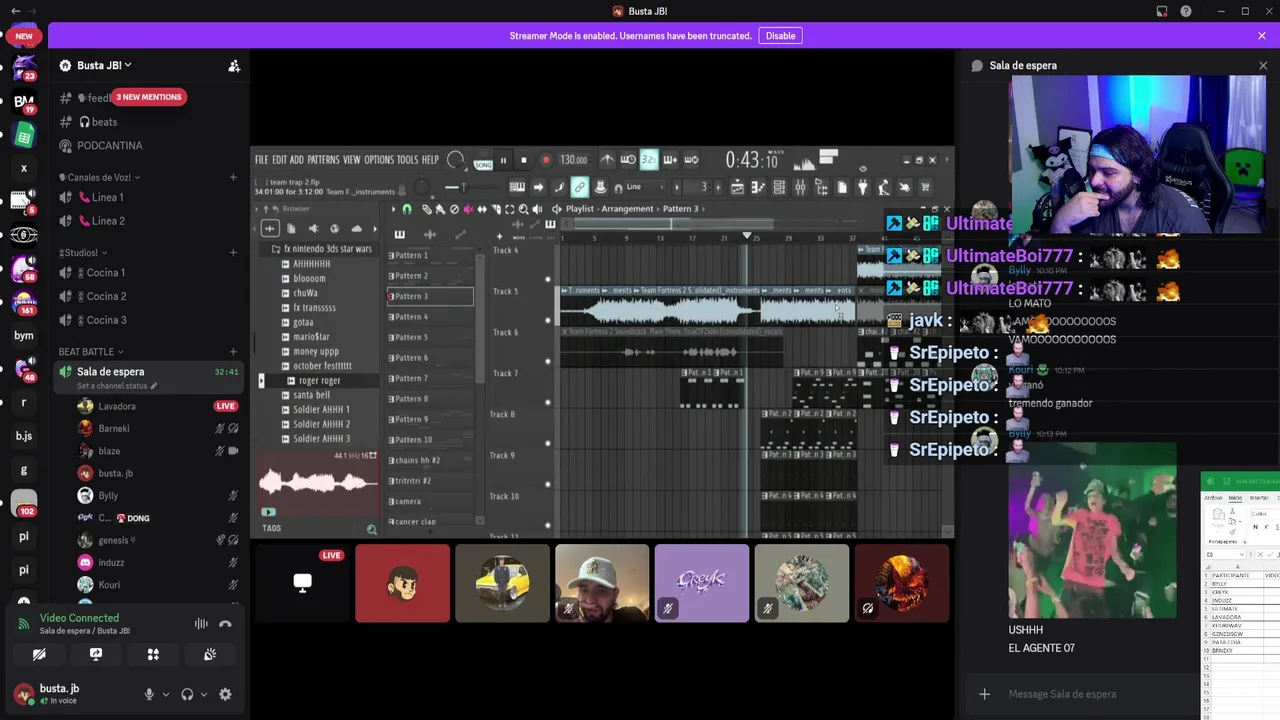Viewport: 1280px width, 720px height.
Task: Close the Sala de espera chat panel
Action: pos(1262,66)
